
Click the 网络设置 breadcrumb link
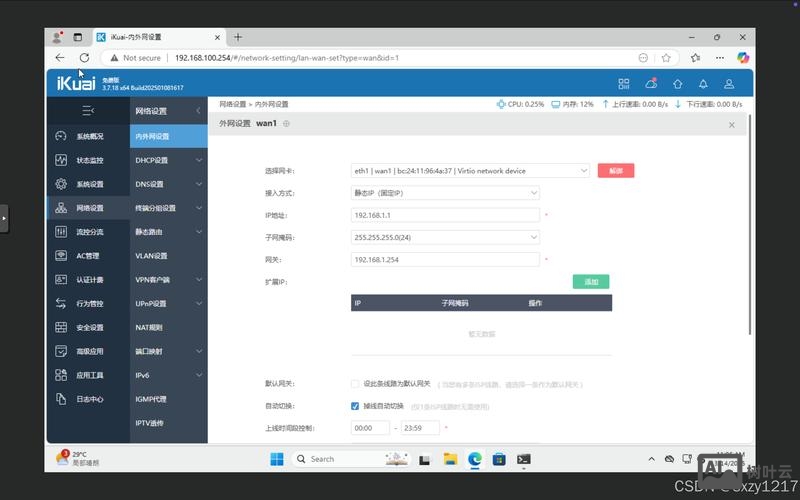point(233,104)
